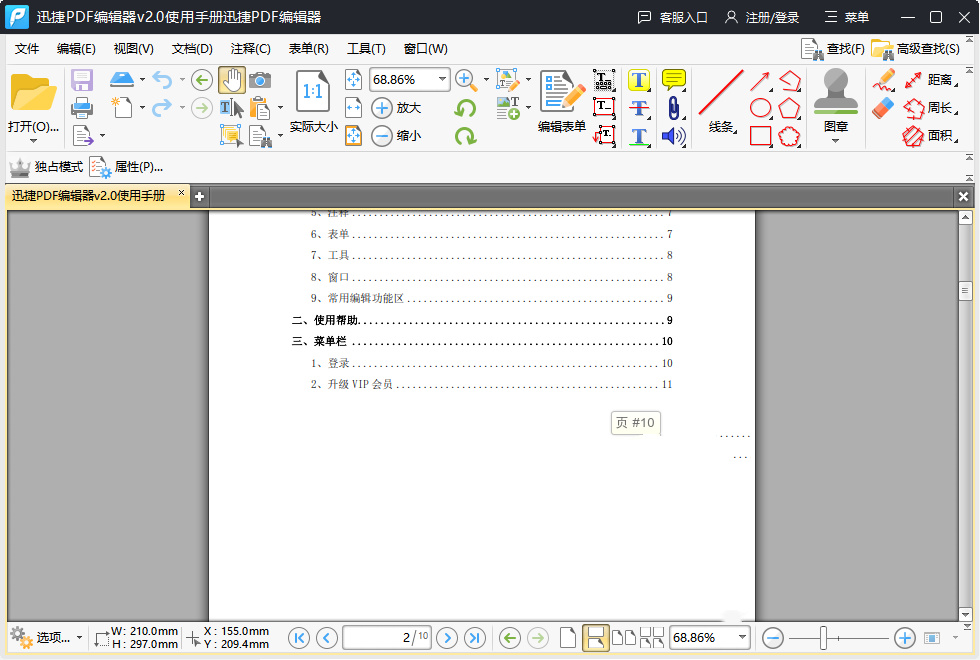This screenshot has height=660, width=980.
Task: Click the zoom slider minus button
Action: tap(772, 638)
